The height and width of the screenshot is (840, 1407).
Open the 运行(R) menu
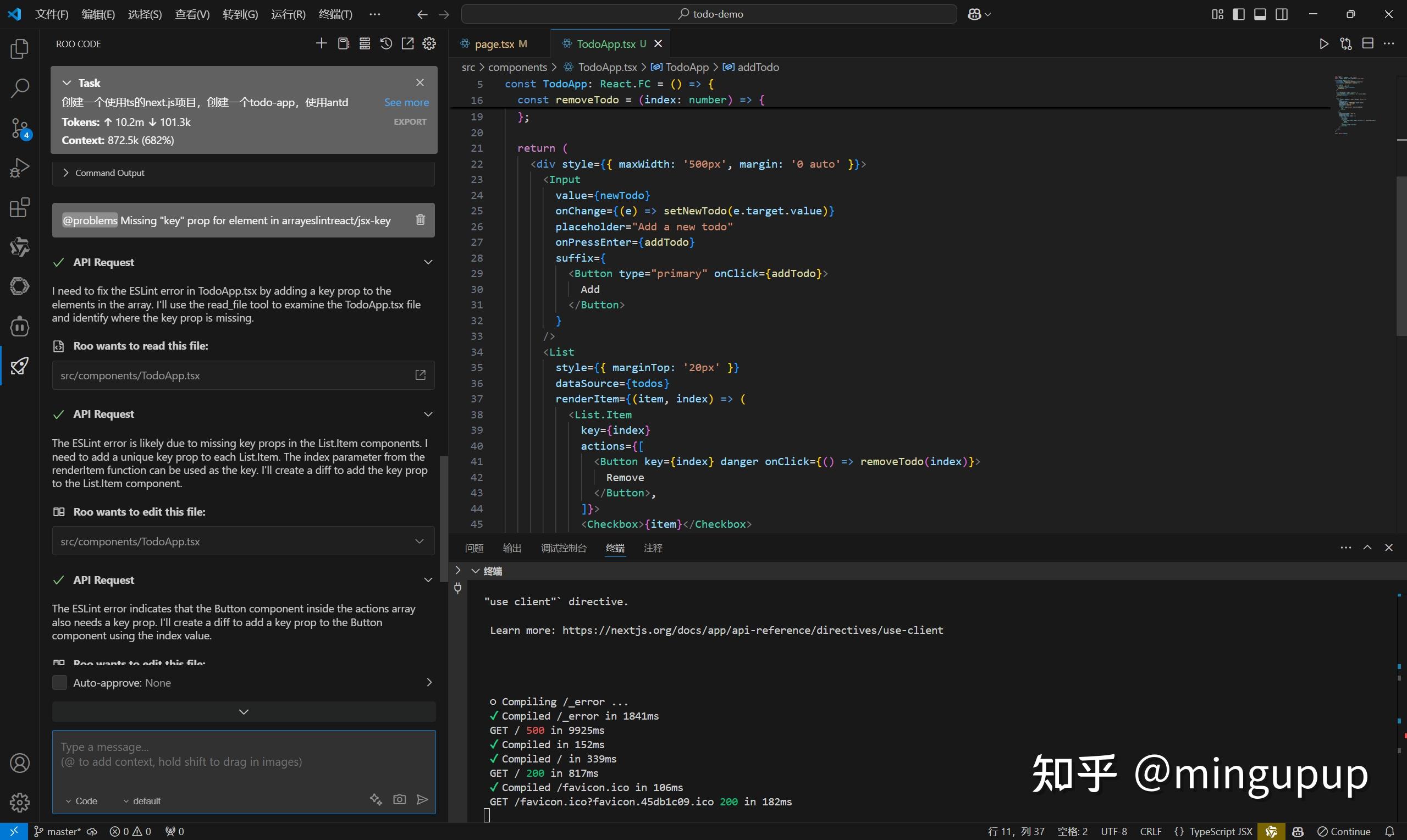(288, 14)
